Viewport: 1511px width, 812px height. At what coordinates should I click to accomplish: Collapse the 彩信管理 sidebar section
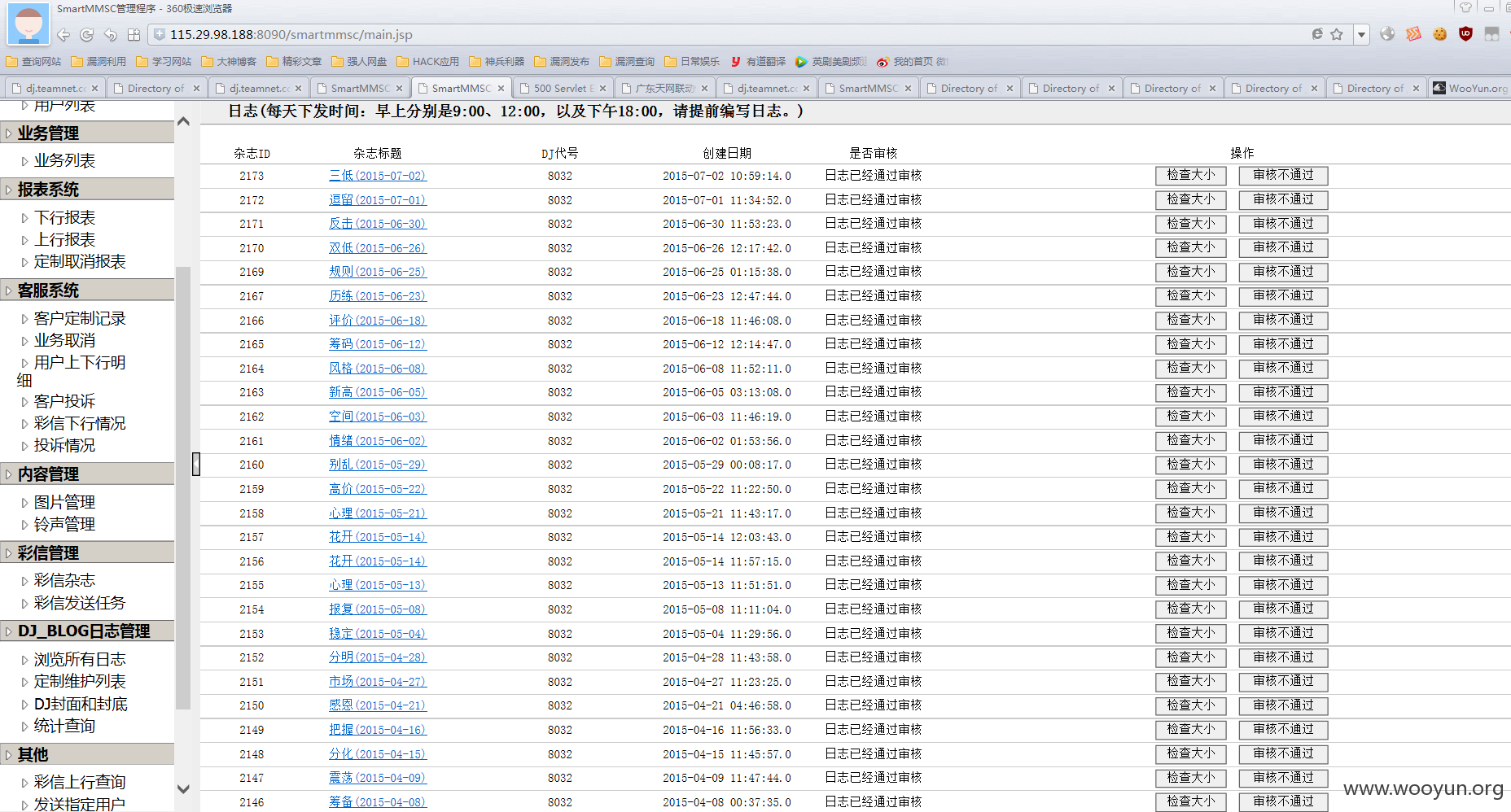tap(87, 553)
